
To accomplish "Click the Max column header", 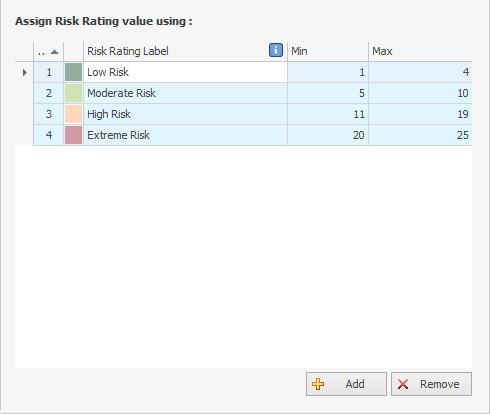I will tap(420, 51).
